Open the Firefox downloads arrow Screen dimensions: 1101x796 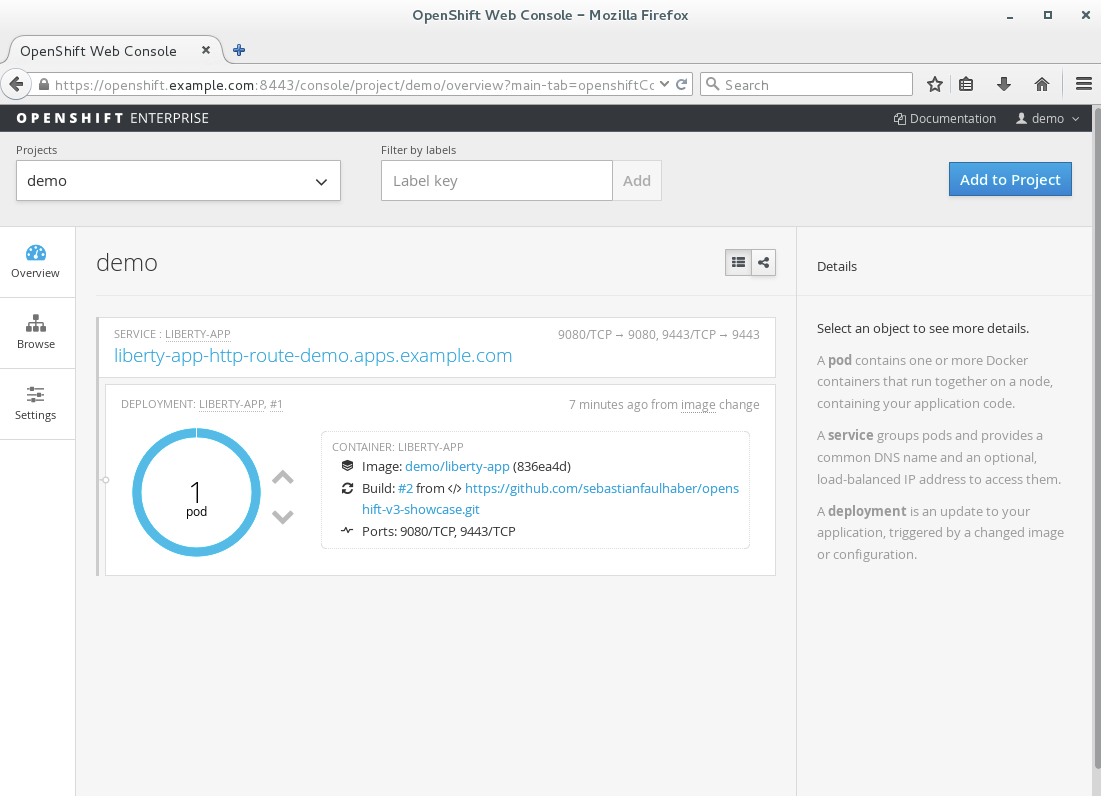point(1004,84)
